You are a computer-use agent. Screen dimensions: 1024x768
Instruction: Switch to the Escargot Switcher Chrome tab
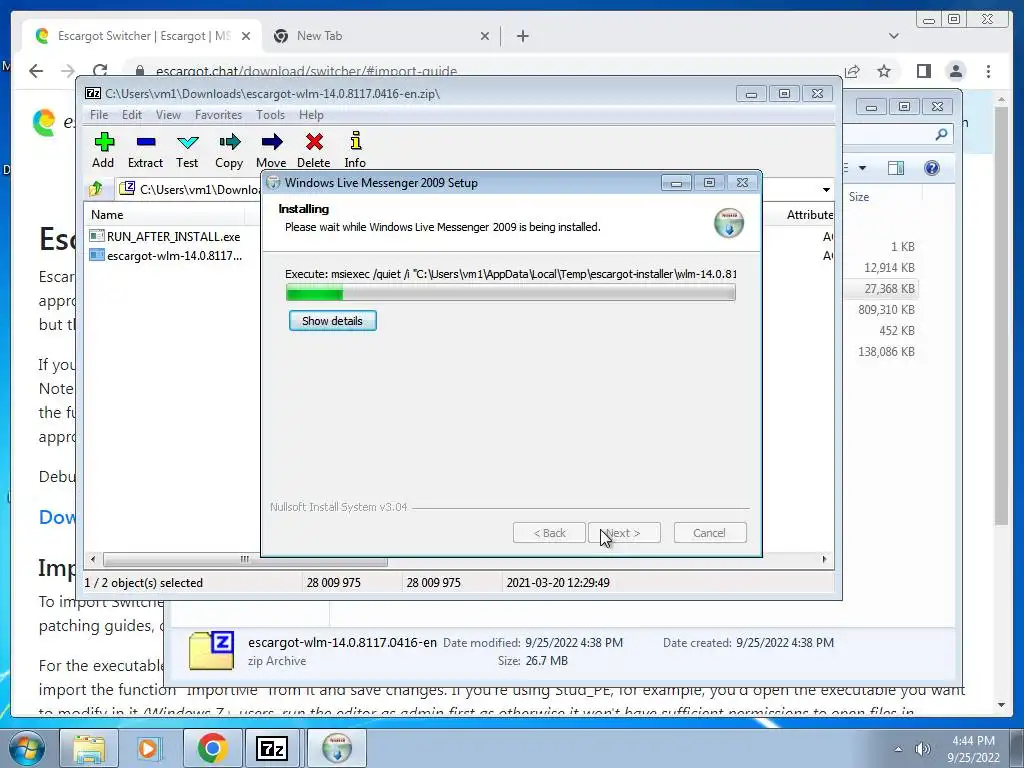[x=142, y=36]
